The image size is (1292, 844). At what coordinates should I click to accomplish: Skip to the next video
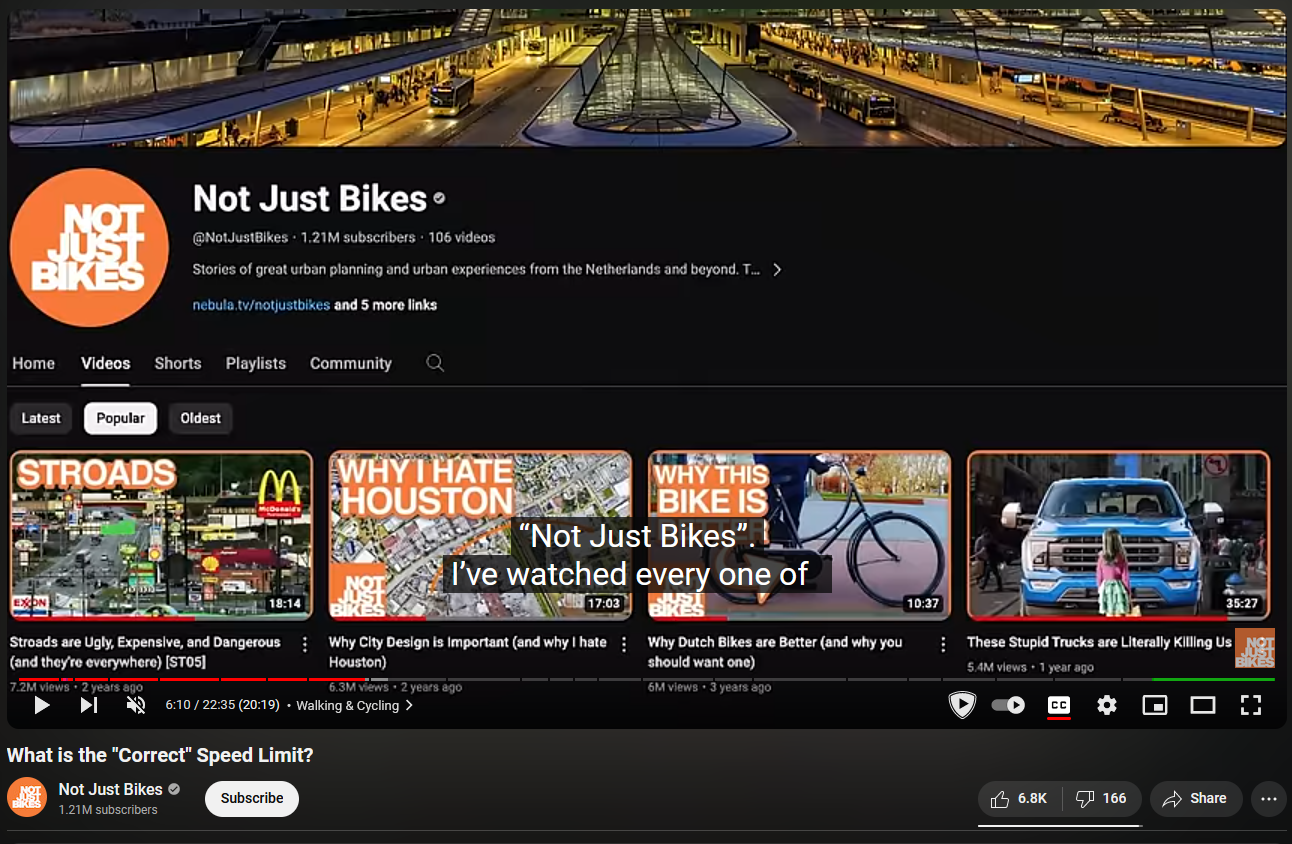(x=89, y=705)
